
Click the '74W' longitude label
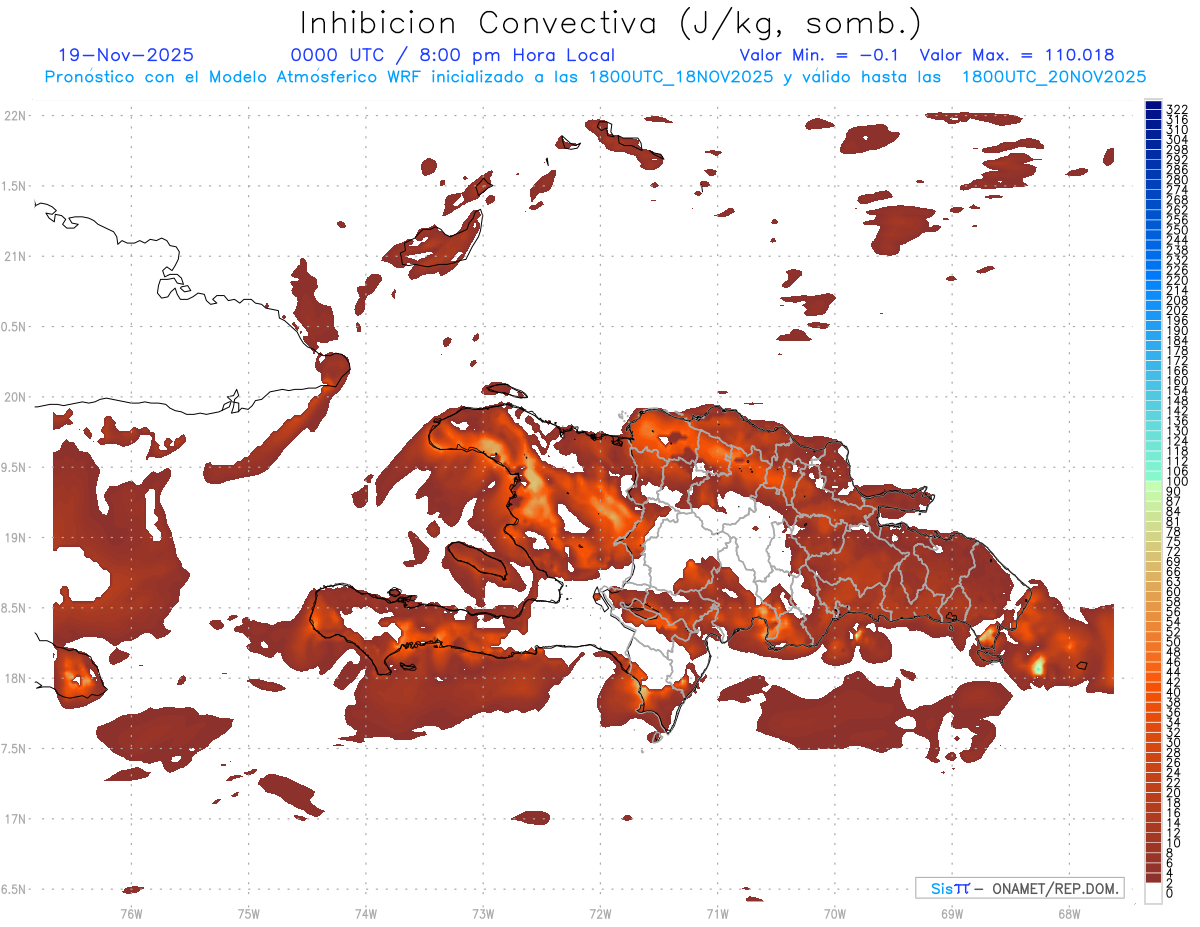pos(365,913)
